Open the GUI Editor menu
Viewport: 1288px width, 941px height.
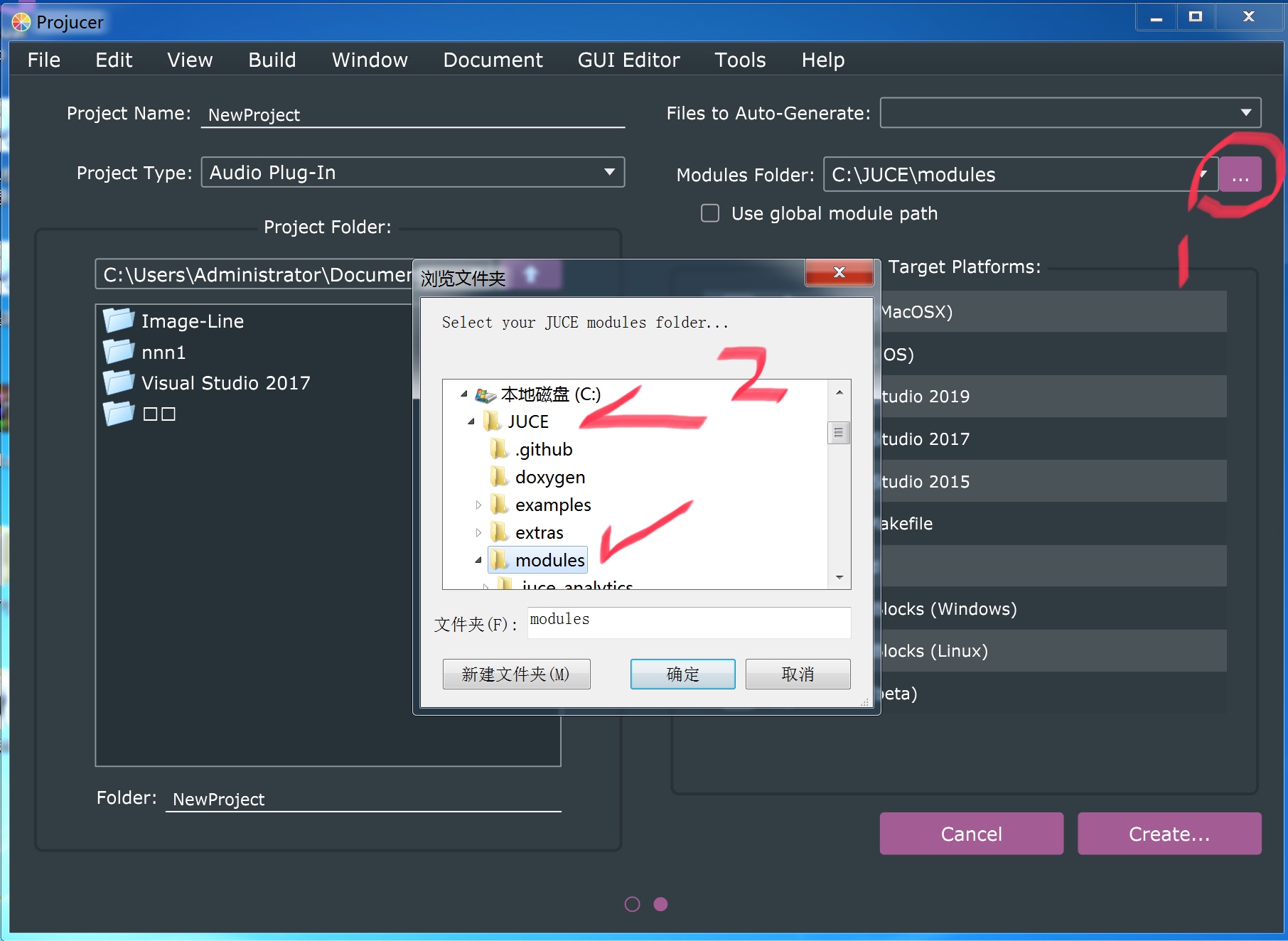(628, 60)
